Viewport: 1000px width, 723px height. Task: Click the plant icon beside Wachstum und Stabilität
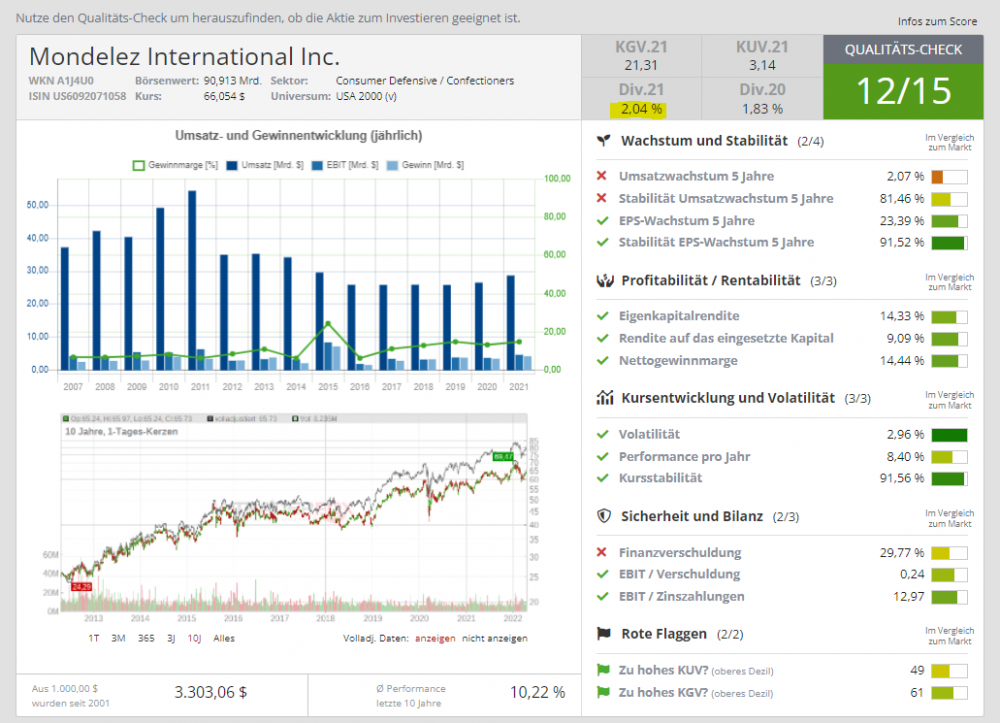(x=603, y=141)
